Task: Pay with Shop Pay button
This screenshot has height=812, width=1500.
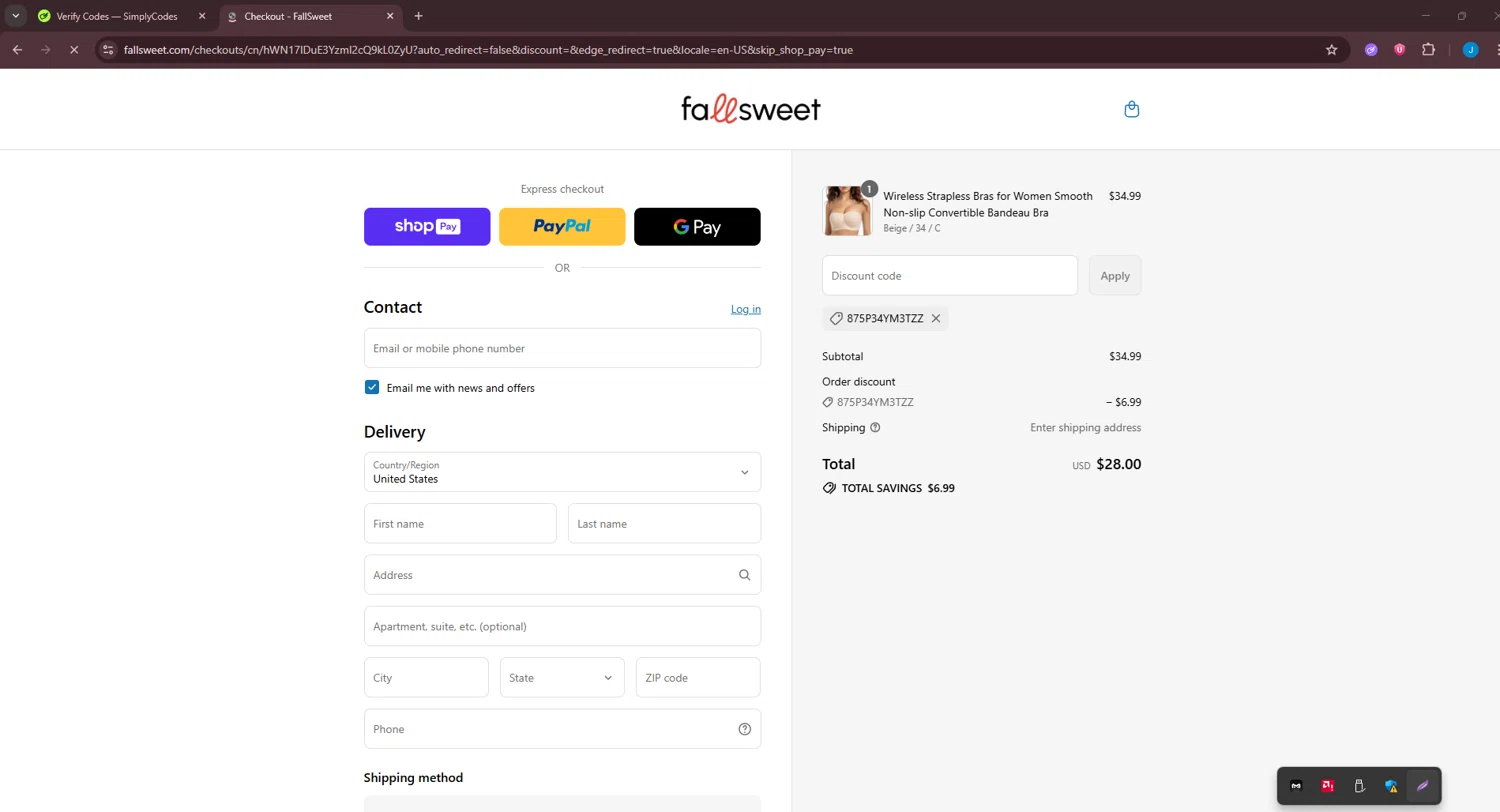Action: point(427,227)
